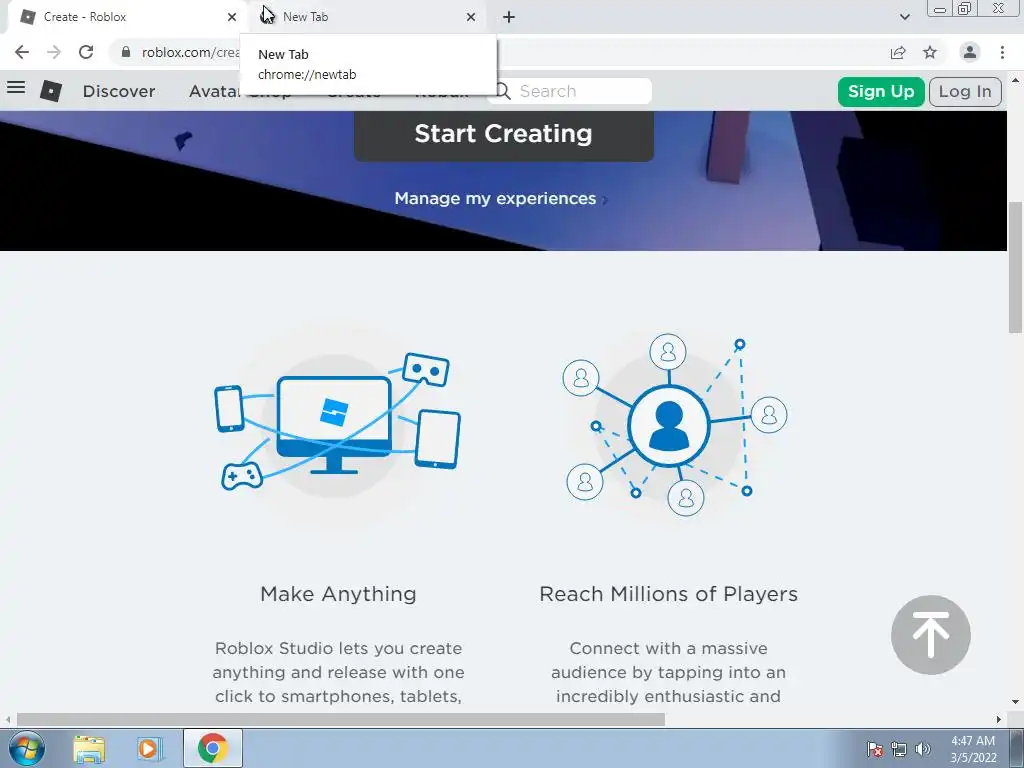Open the Action Center flag icon

pyautogui.click(x=875, y=749)
